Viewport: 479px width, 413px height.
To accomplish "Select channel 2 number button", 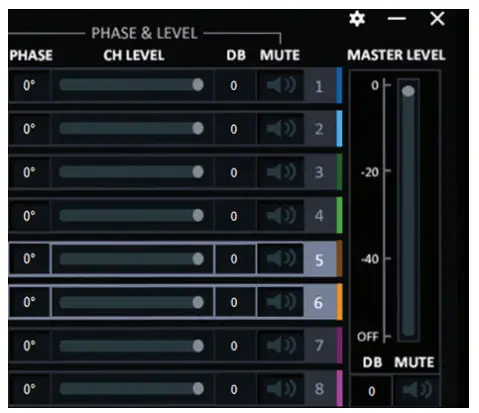I will click(x=320, y=129).
